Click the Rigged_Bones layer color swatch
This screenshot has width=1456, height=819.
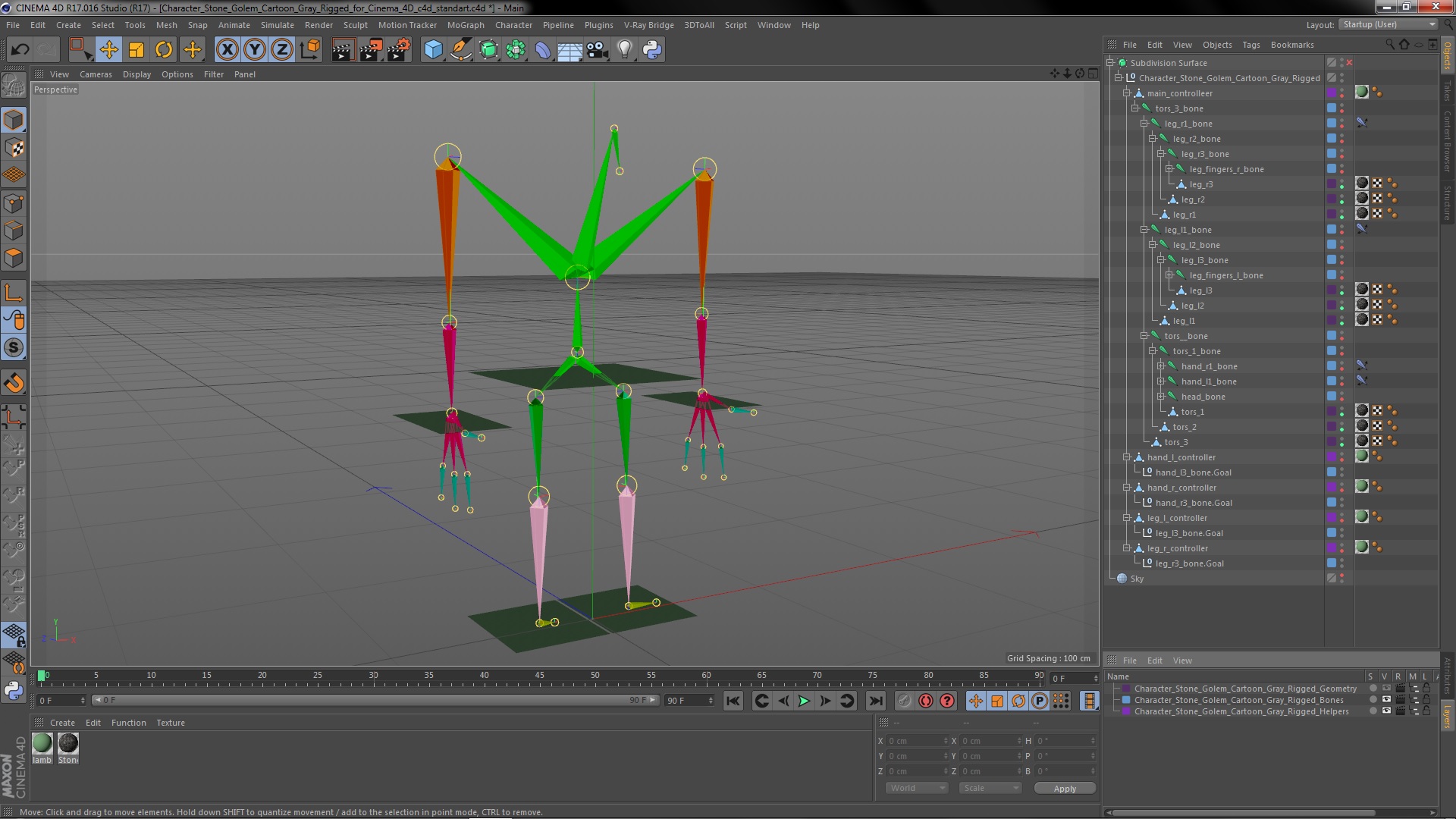[1126, 700]
